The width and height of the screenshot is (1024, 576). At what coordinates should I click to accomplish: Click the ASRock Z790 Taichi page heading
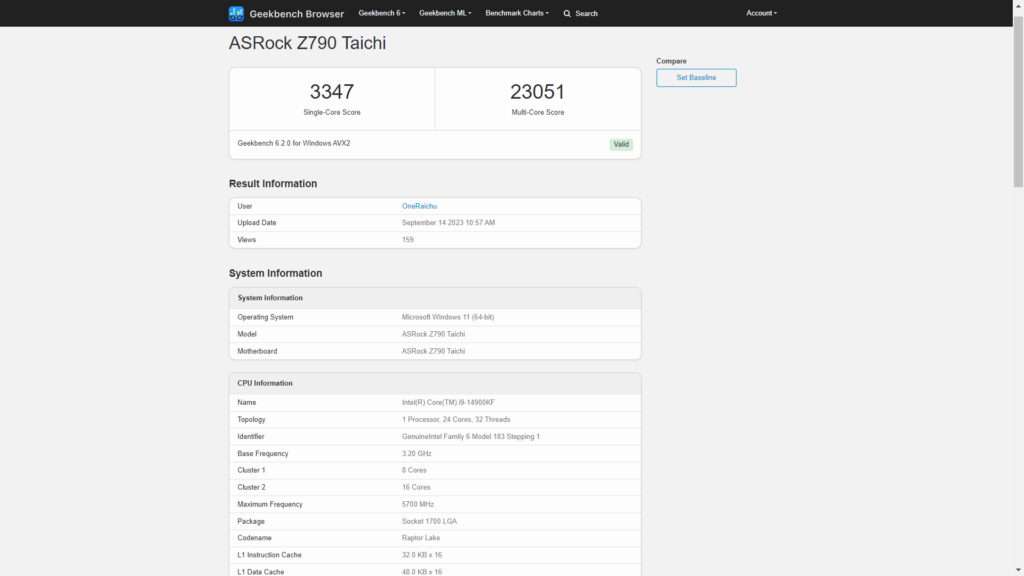[307, 43]
